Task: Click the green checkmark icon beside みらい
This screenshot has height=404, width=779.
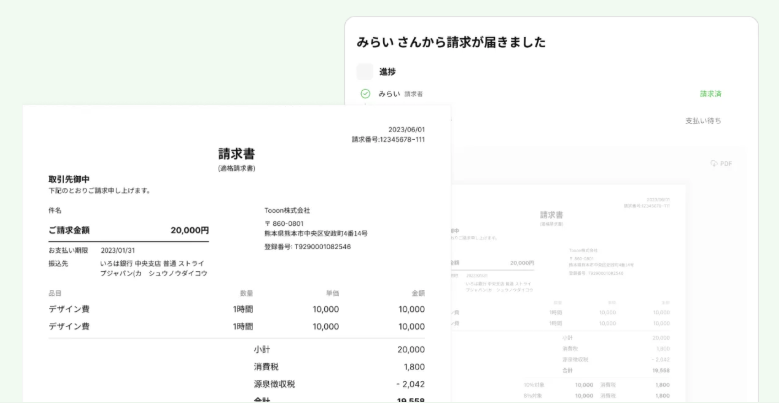Action: [x=365, y=94]
